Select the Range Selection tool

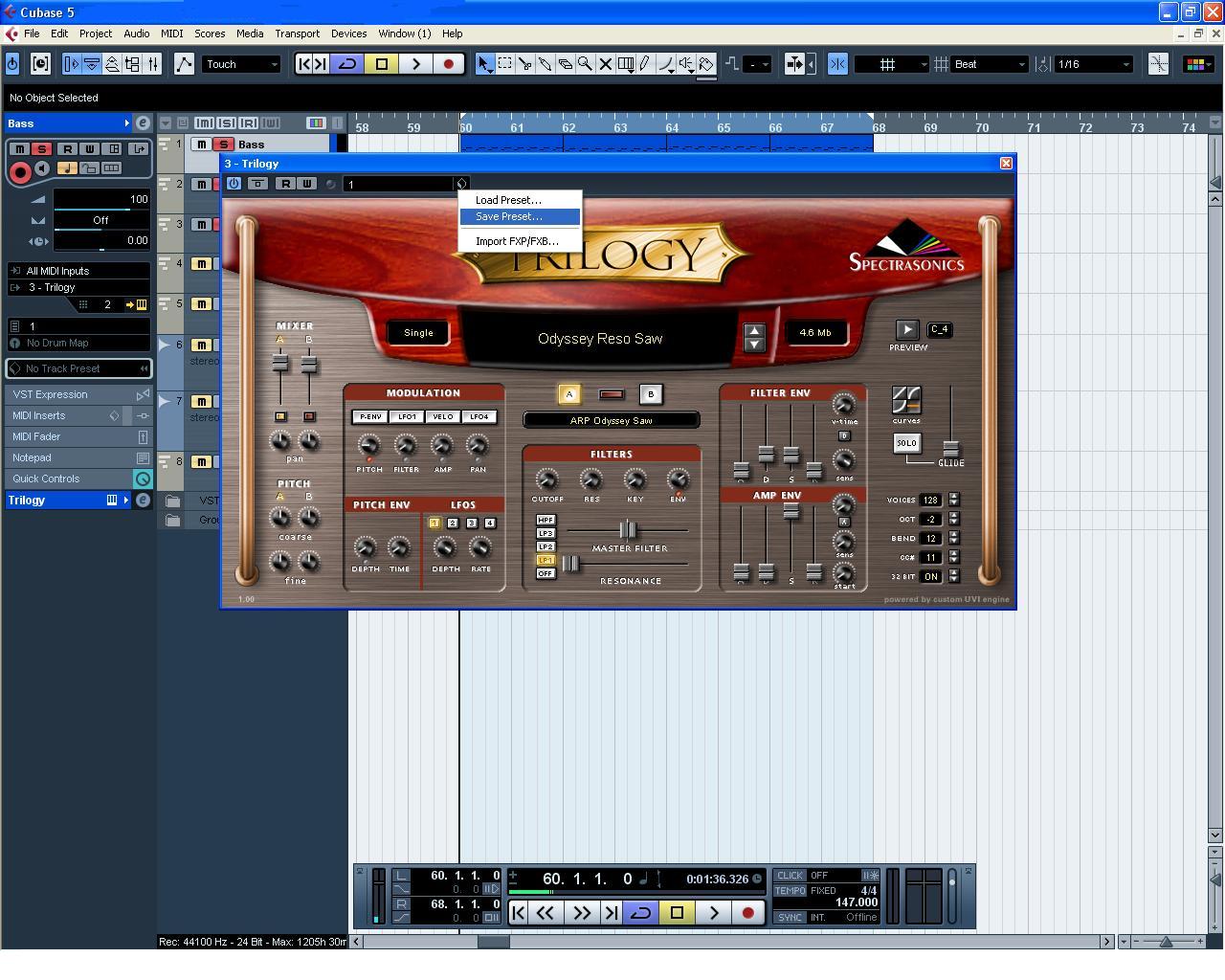coord(504,64)
